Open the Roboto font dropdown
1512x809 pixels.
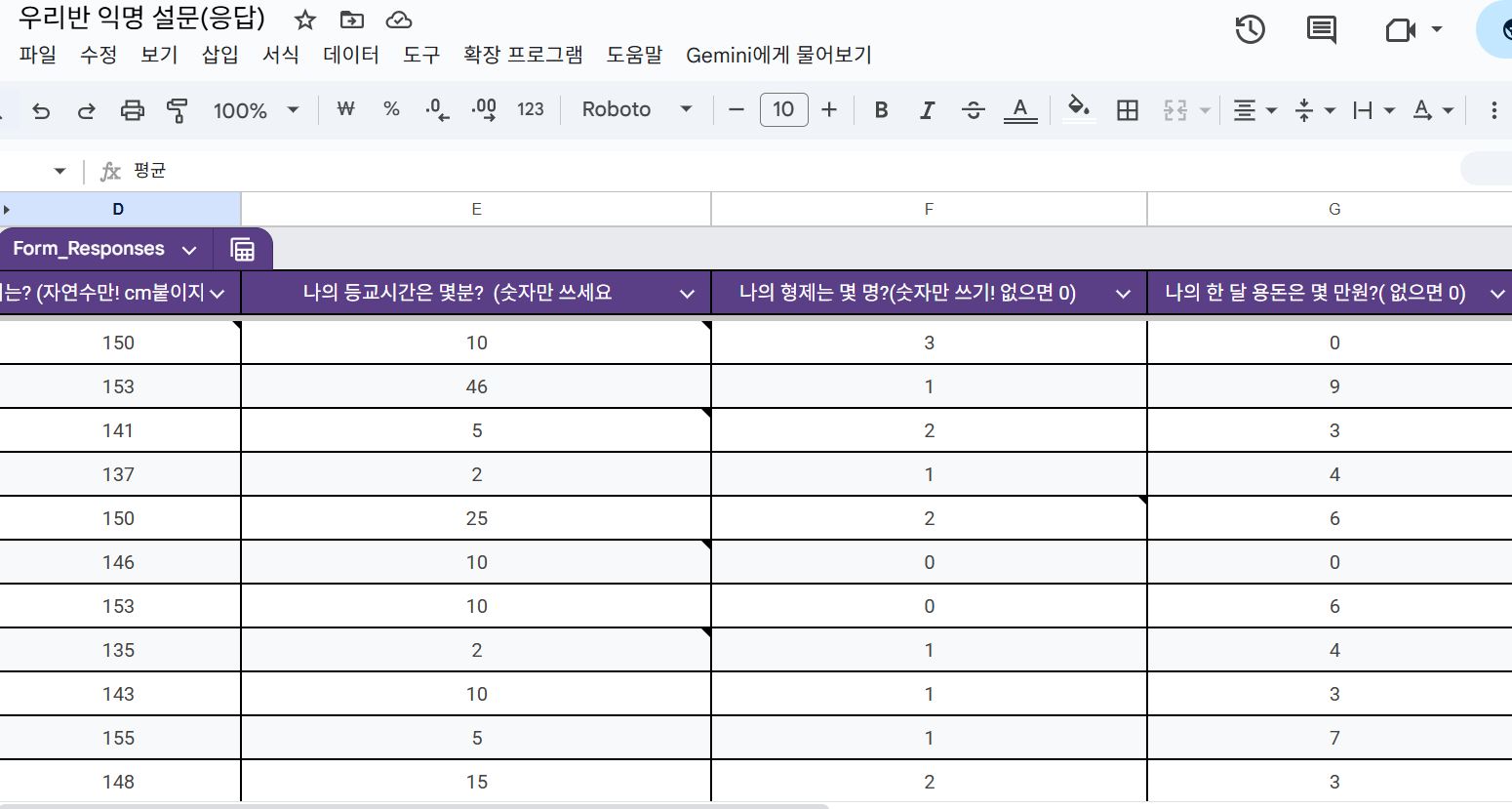[637, 109]
